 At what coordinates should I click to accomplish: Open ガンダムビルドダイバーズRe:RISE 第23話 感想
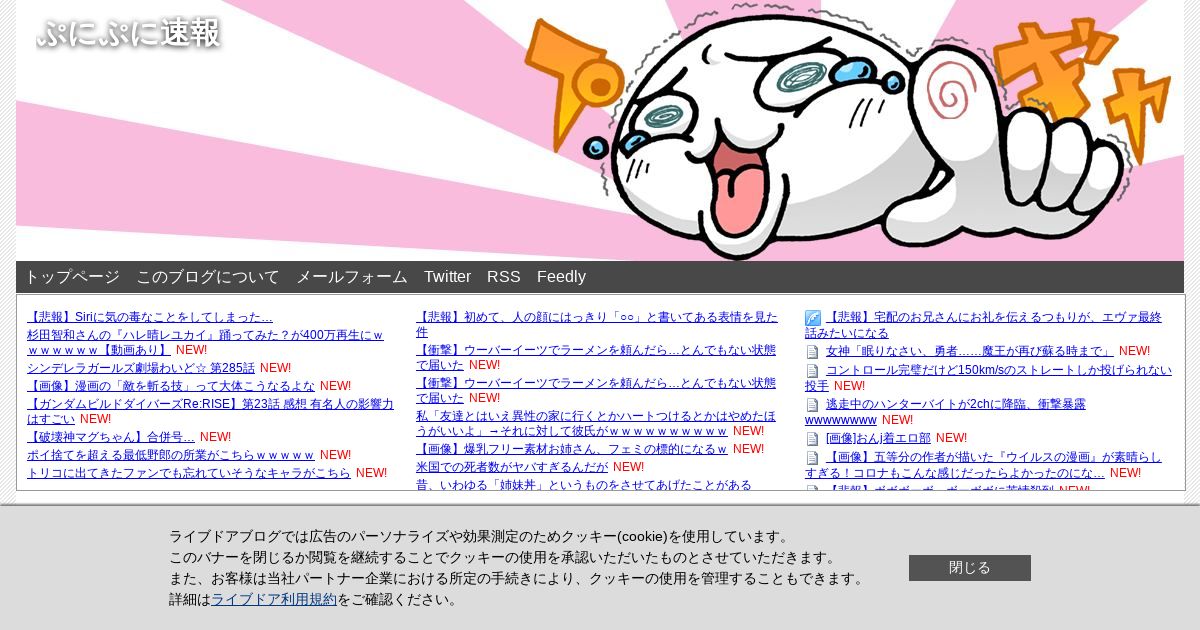click(210, 411)
